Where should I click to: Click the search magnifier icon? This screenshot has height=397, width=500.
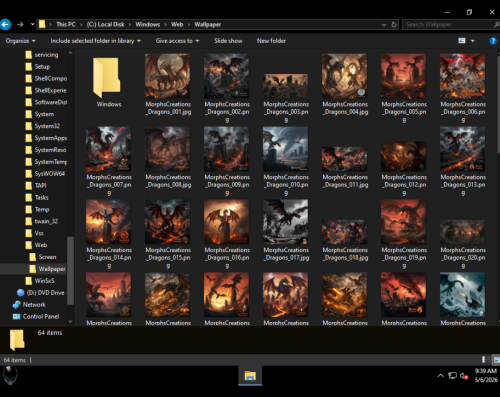(496, 25)
